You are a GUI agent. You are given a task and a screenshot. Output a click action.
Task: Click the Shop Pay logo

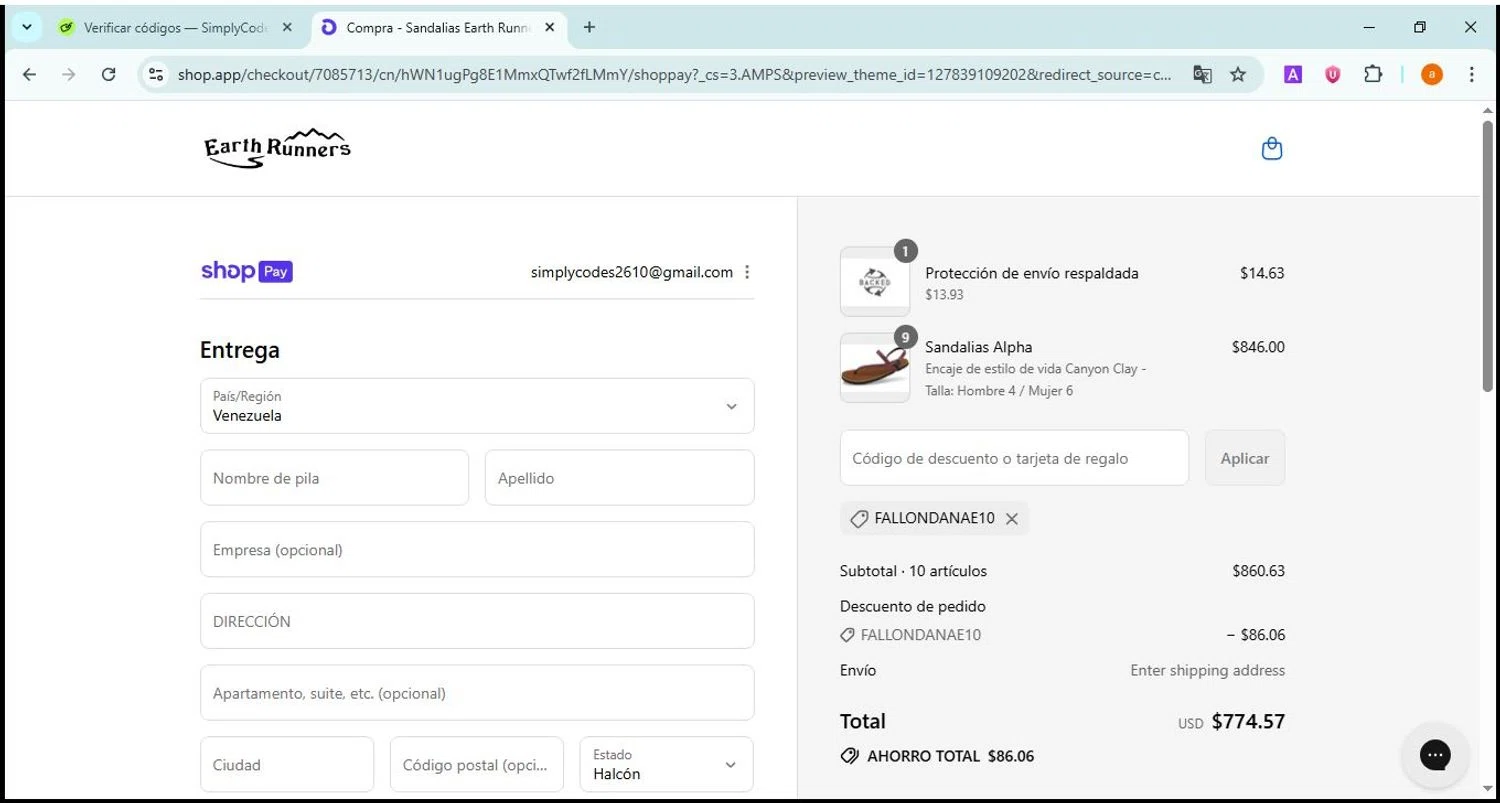click(246, 271)
